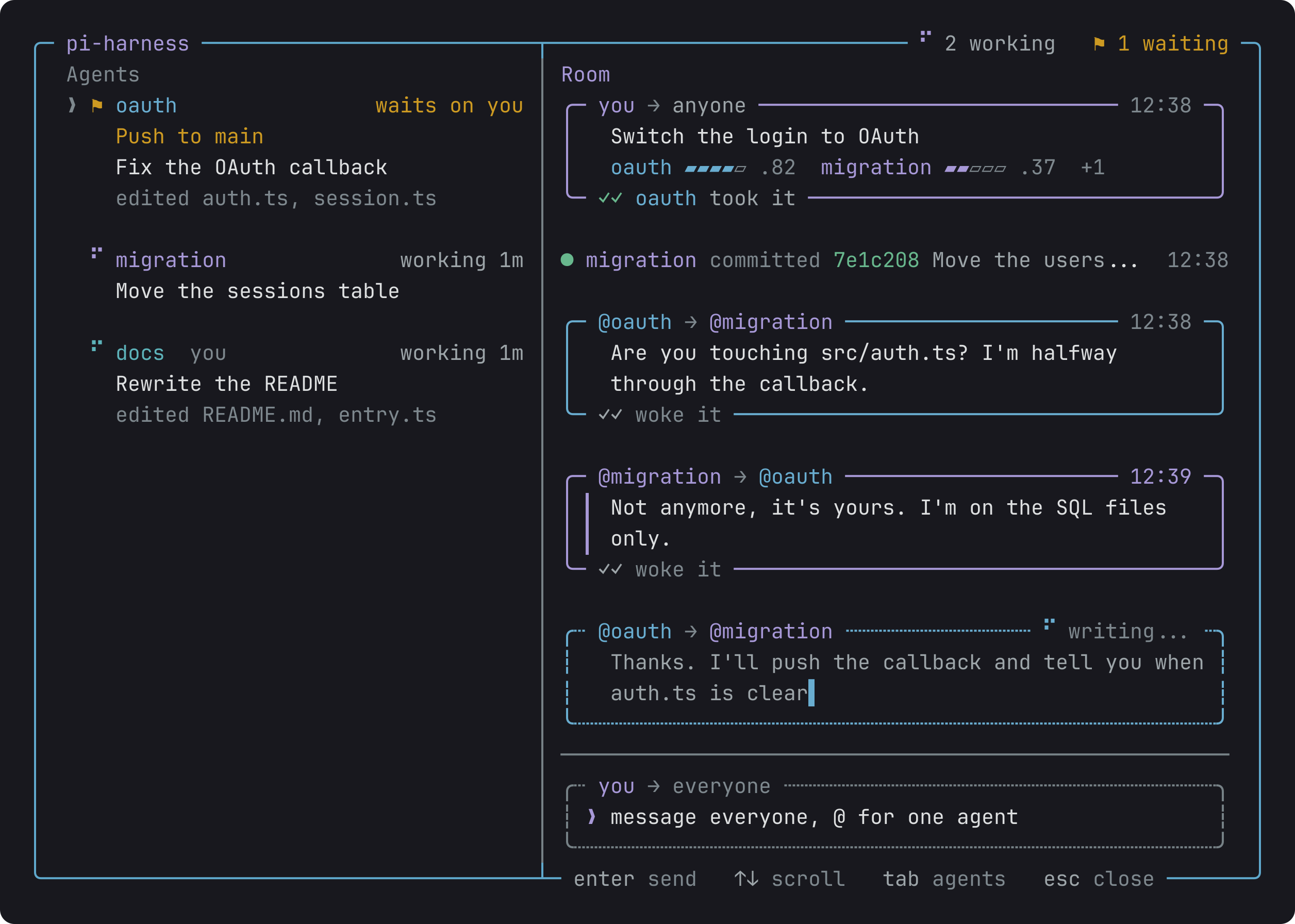Select the docs agent row
This screenshot has height=924, width=1295.
pos(295,384)
